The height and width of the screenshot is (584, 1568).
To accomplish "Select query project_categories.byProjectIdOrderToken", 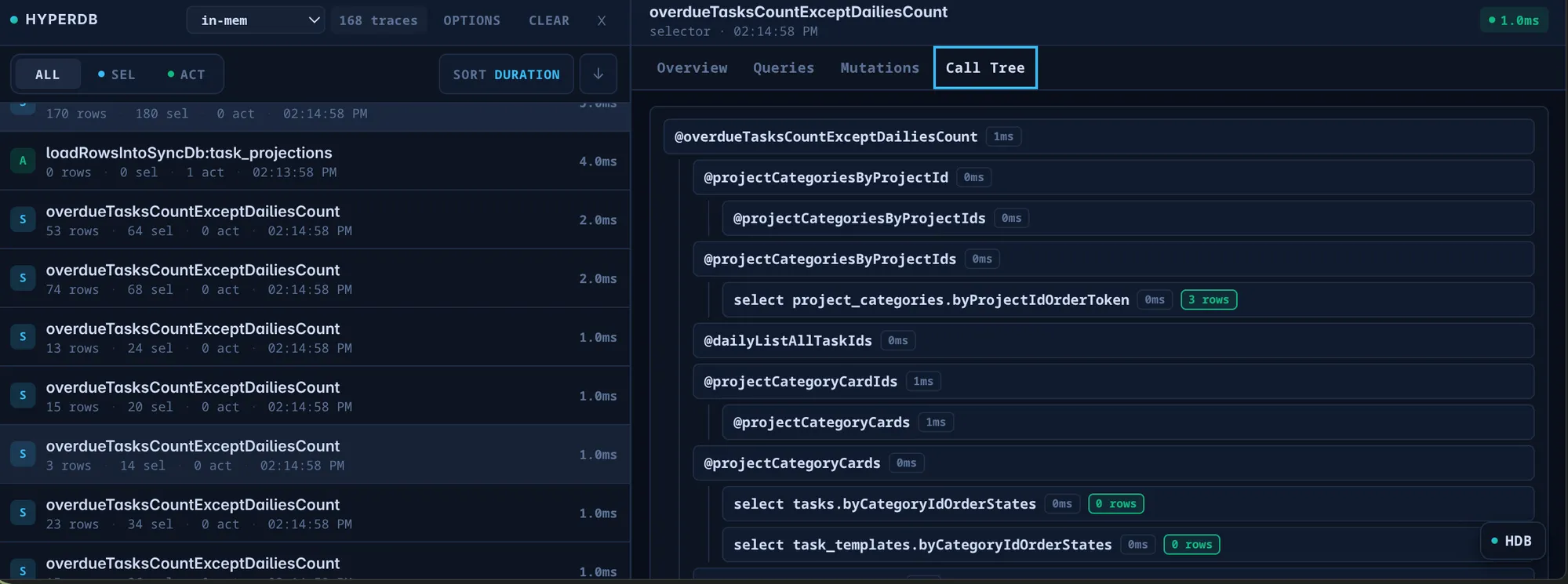I will click(x=1127, y=299).
